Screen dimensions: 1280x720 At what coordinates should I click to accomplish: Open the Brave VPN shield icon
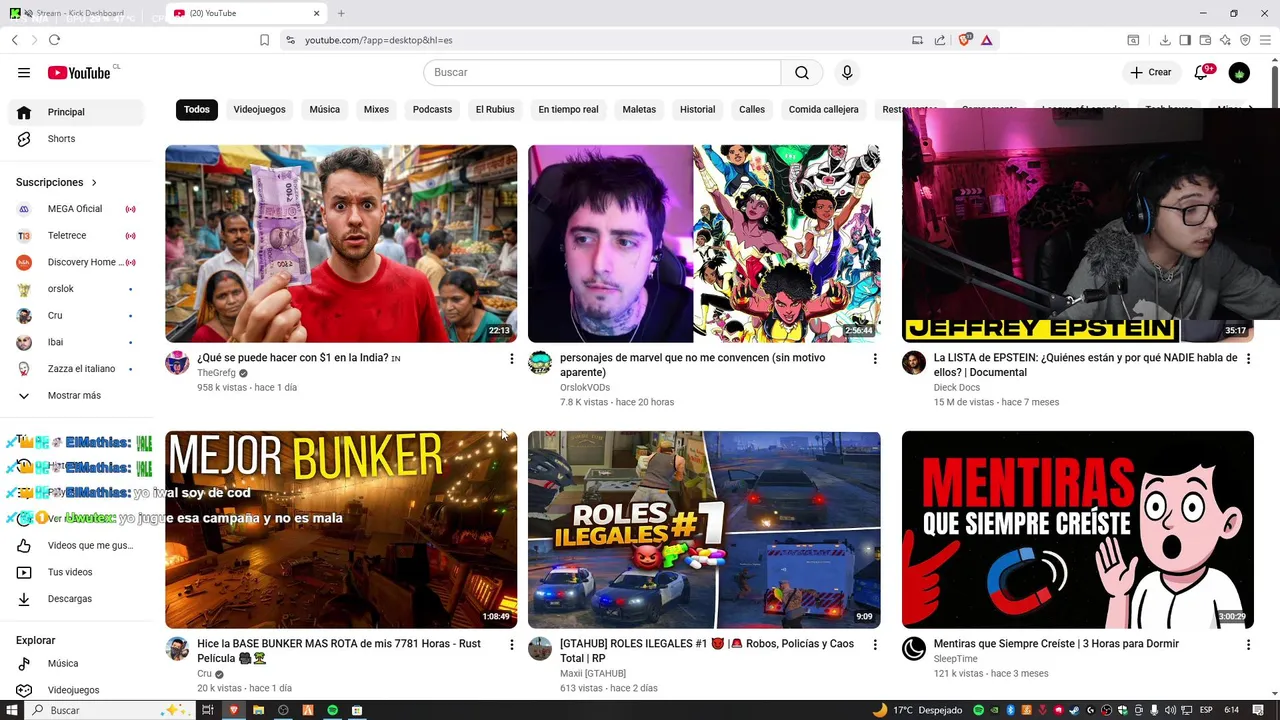point(1245,40)
